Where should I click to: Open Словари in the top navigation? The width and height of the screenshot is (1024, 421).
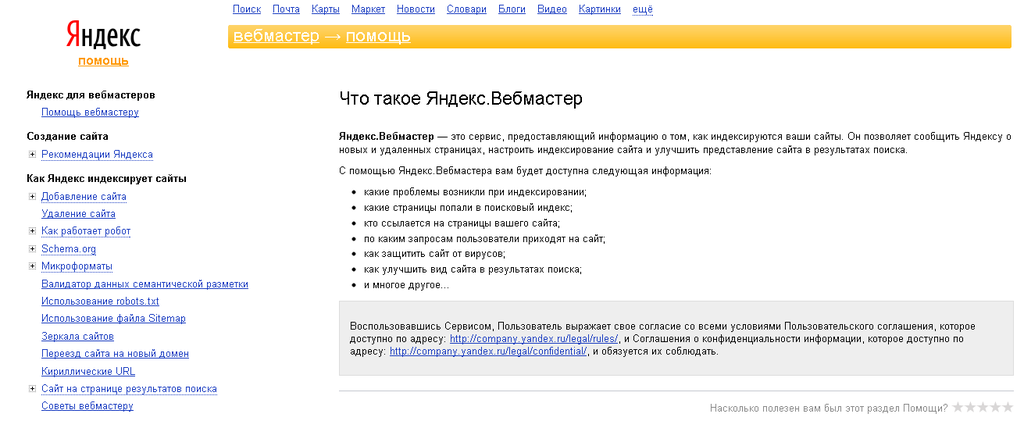466,9
